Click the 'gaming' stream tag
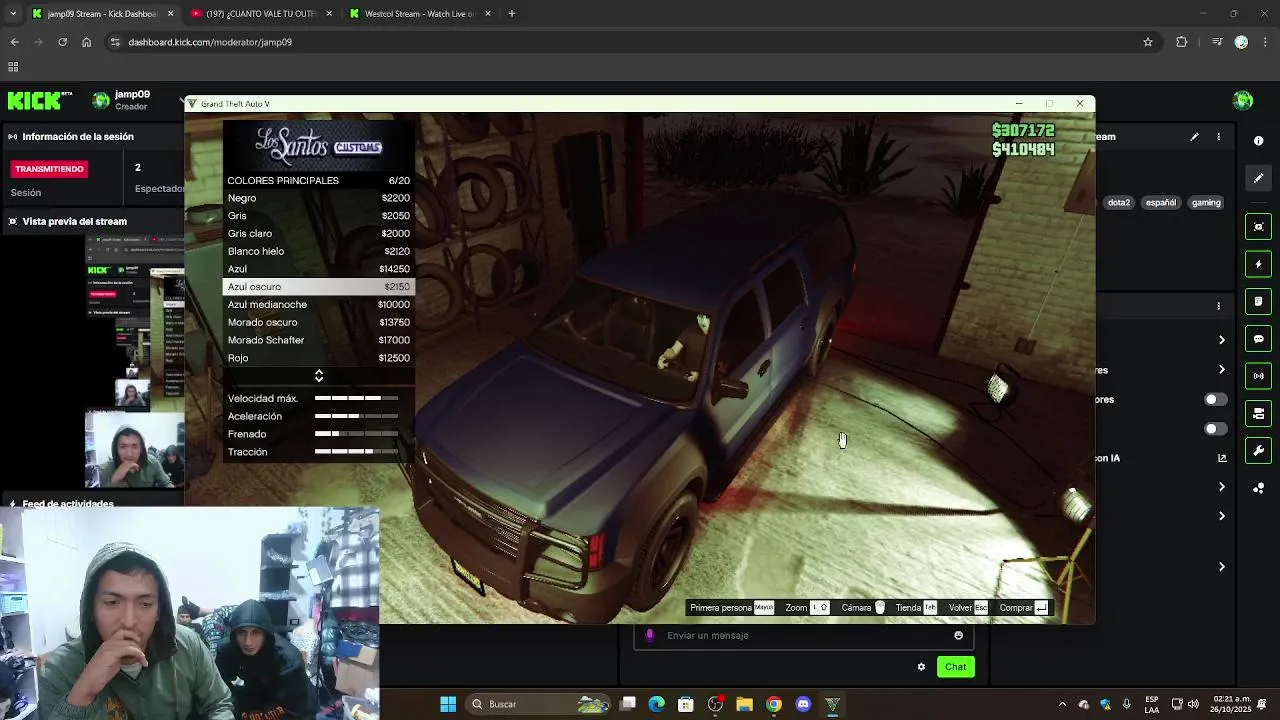Viewport: 1280px width, 720px height. pyautogui.click(x=1206, y=203)
